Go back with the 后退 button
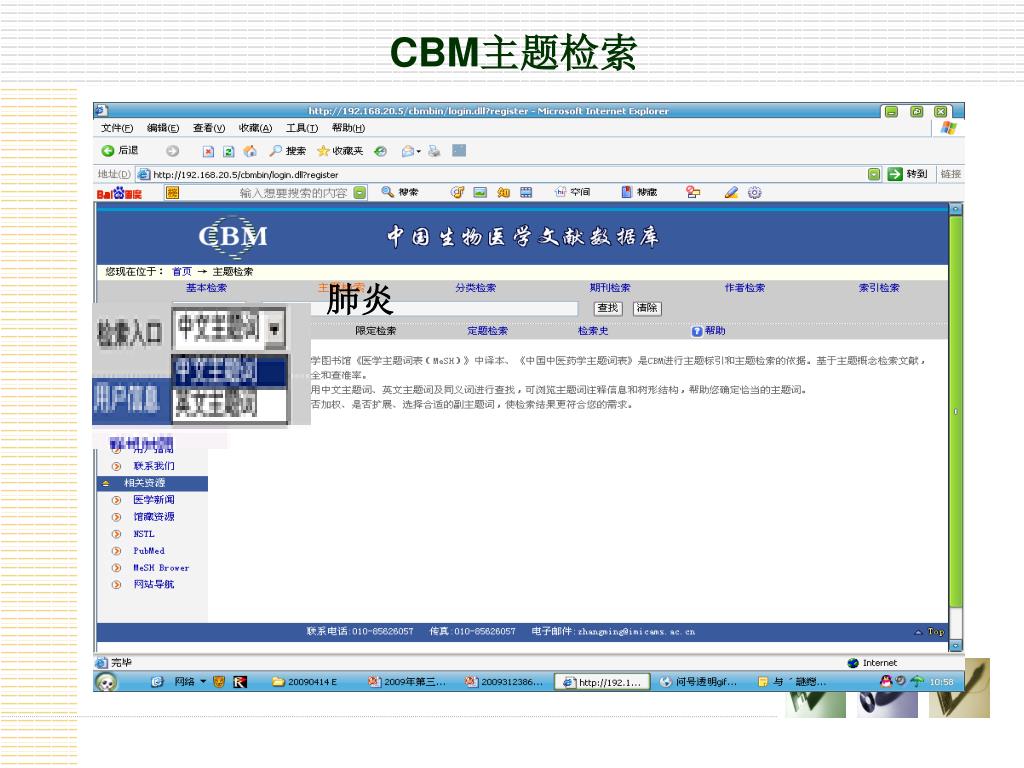The width and height of the screenshot is (1024, 768). 120,151
